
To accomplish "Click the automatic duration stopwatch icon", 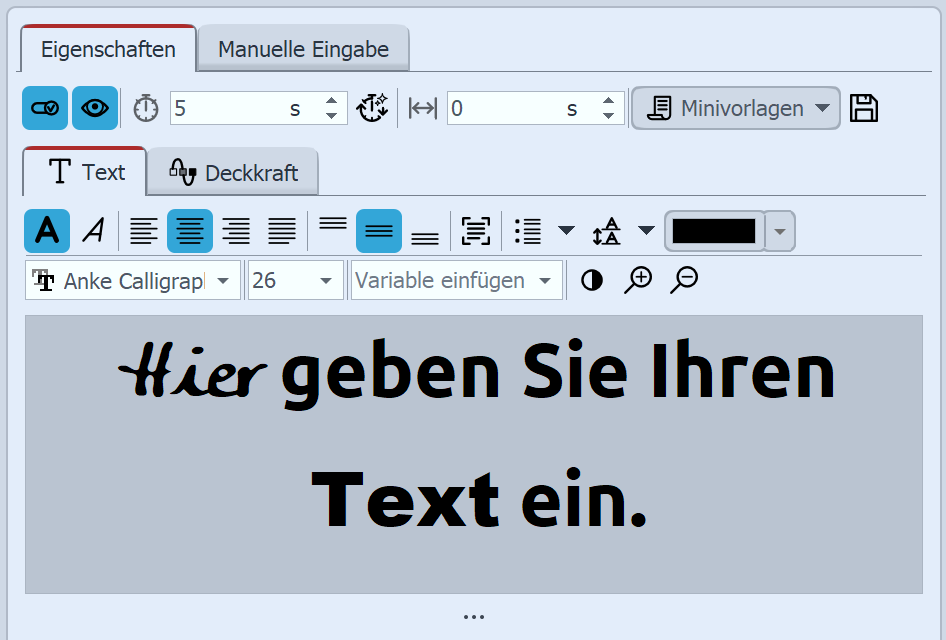I will [x=372, y=108].
